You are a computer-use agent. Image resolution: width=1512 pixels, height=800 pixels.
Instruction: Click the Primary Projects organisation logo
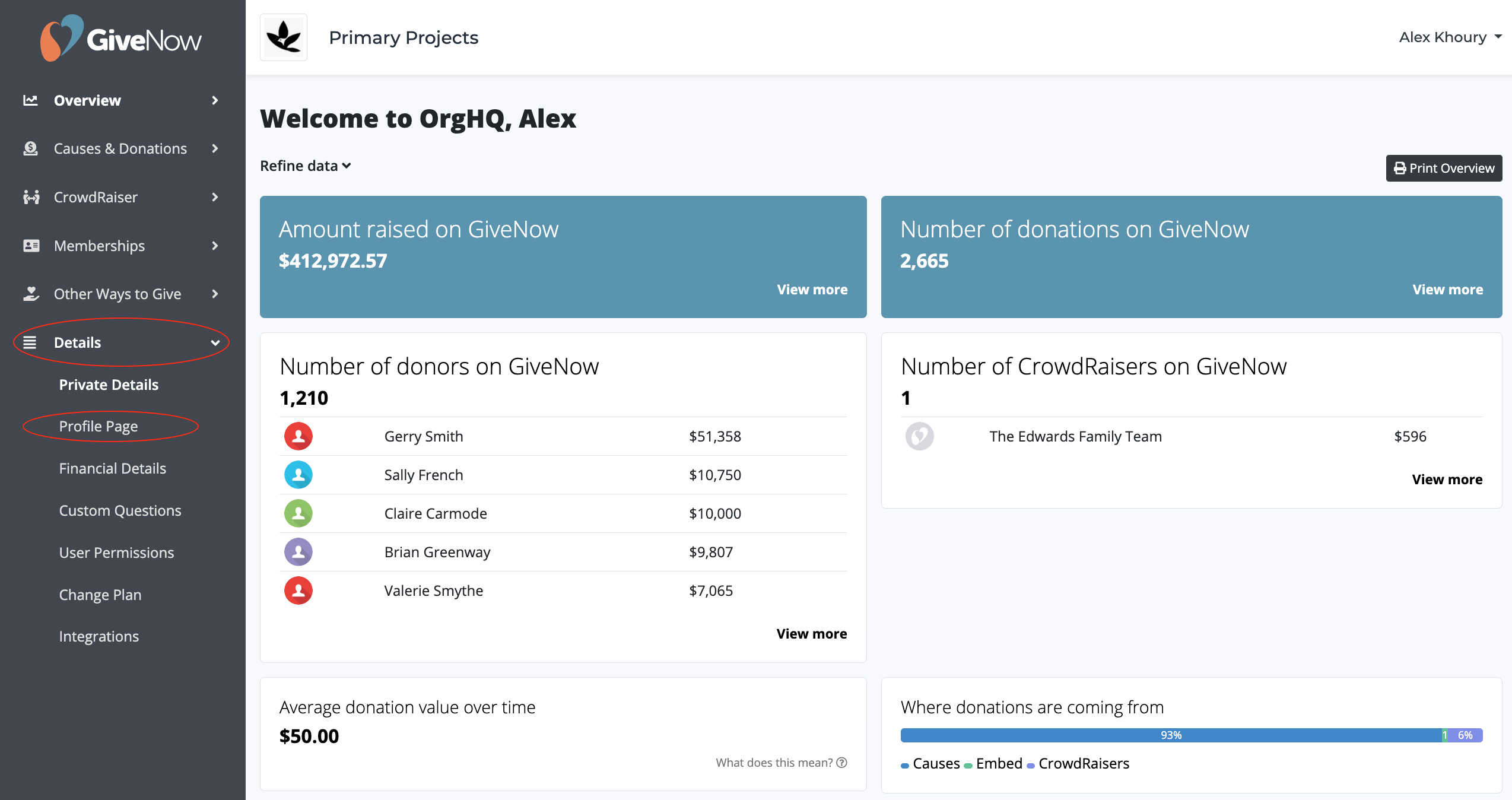pyautogui.click(x=284, y=37)
